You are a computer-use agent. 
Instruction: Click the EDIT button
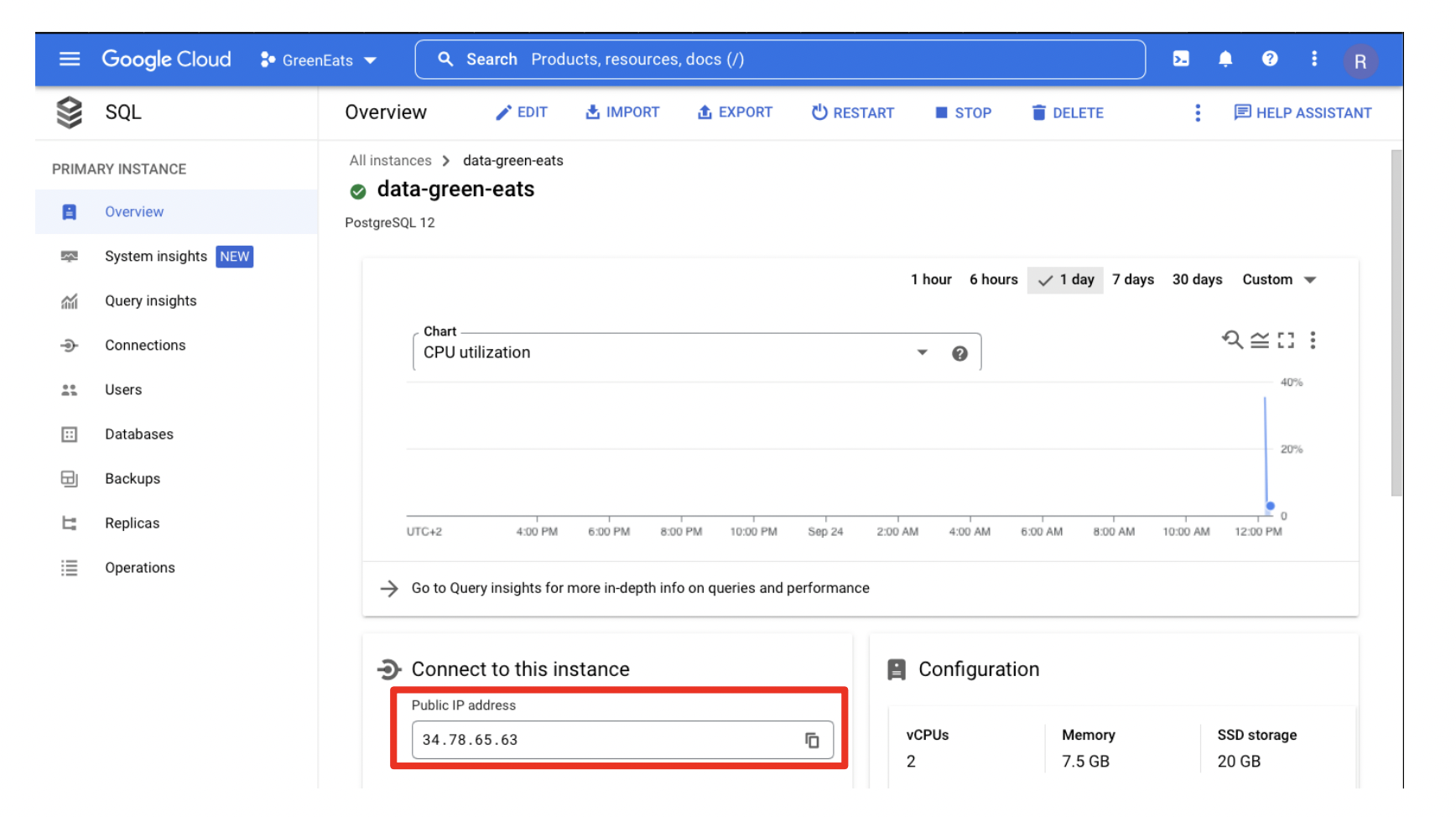tap(521, 112)
